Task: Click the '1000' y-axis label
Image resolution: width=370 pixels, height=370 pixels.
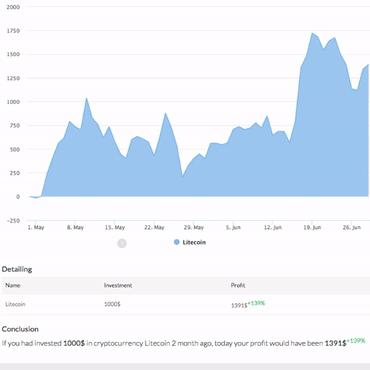Action: click(13, 102)
